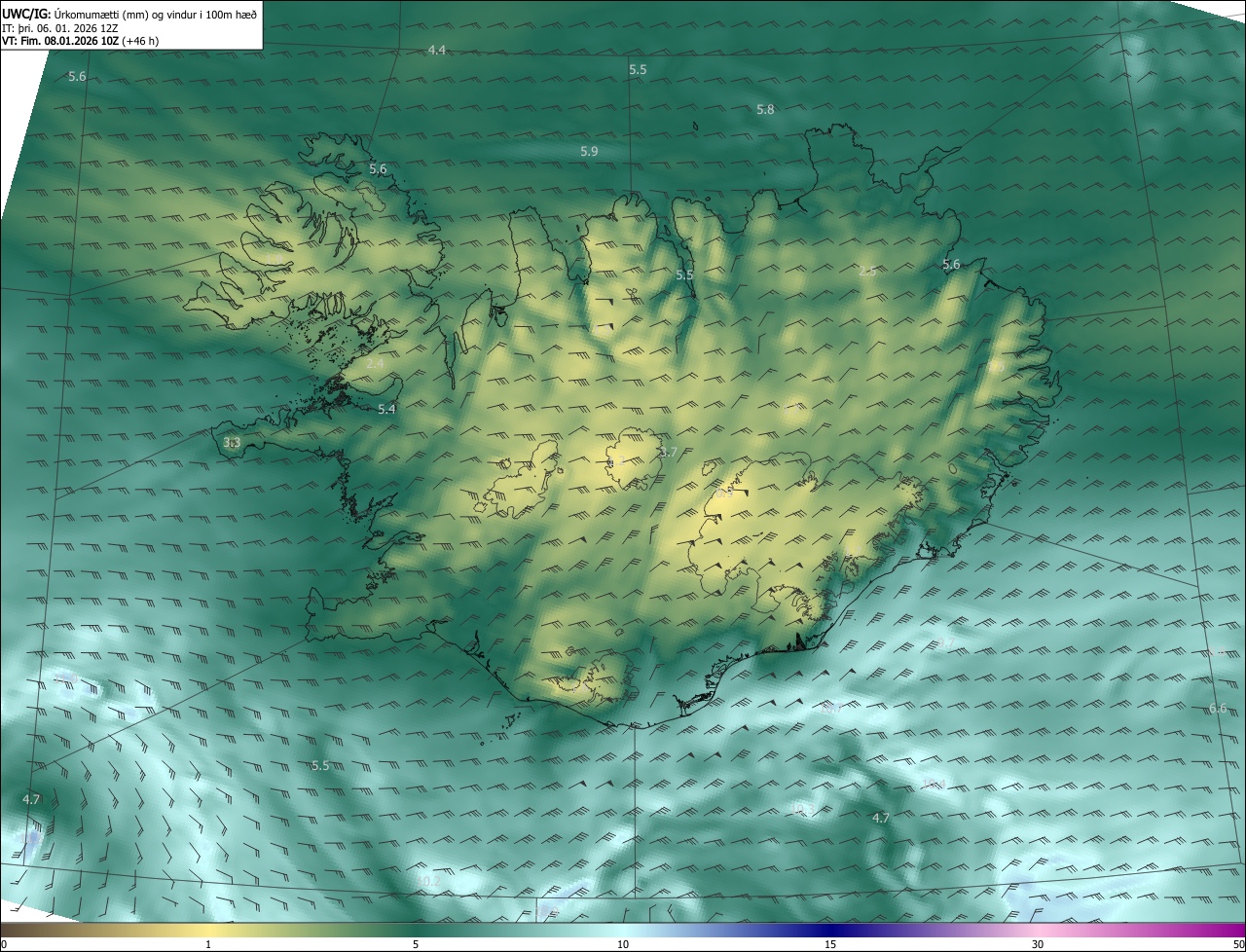Click the 9.7 value label off the southeast coast
This screenshot has height=952, width=1246.
pos(945,644)
